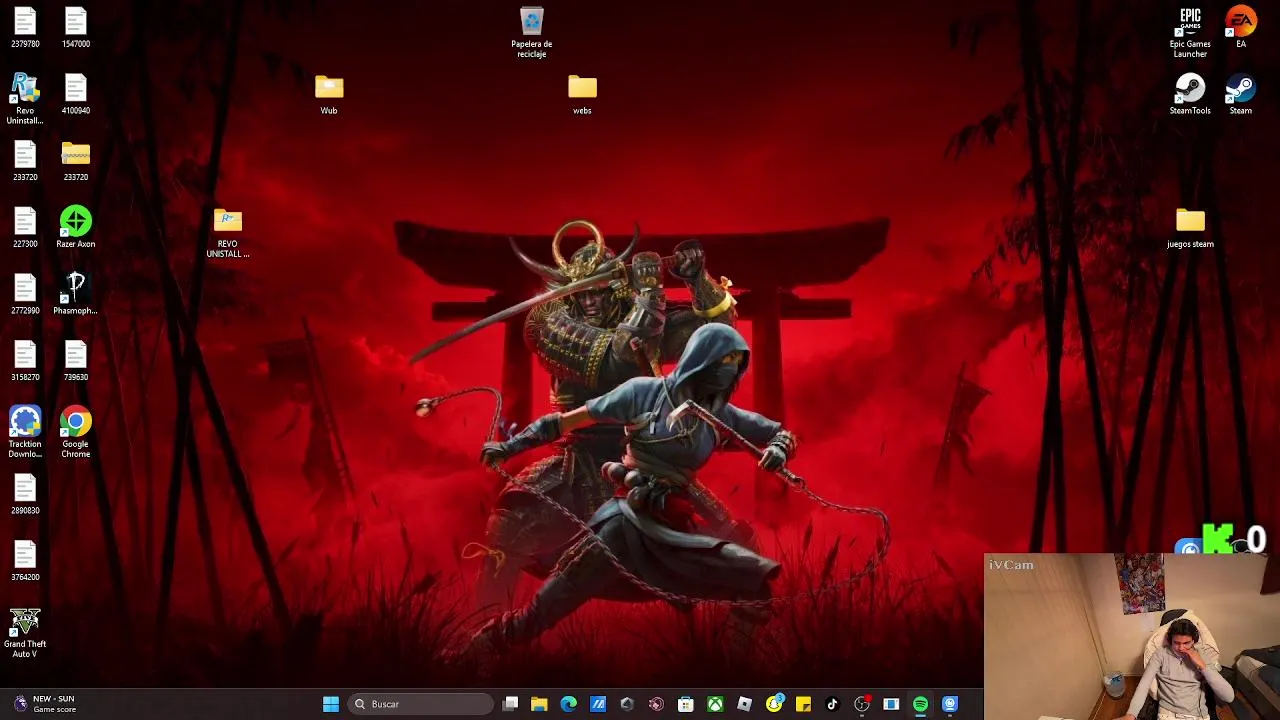The image size is (1280, 720).
Task: Select the REVO UNISTALL folder
Action: point(228,232)
